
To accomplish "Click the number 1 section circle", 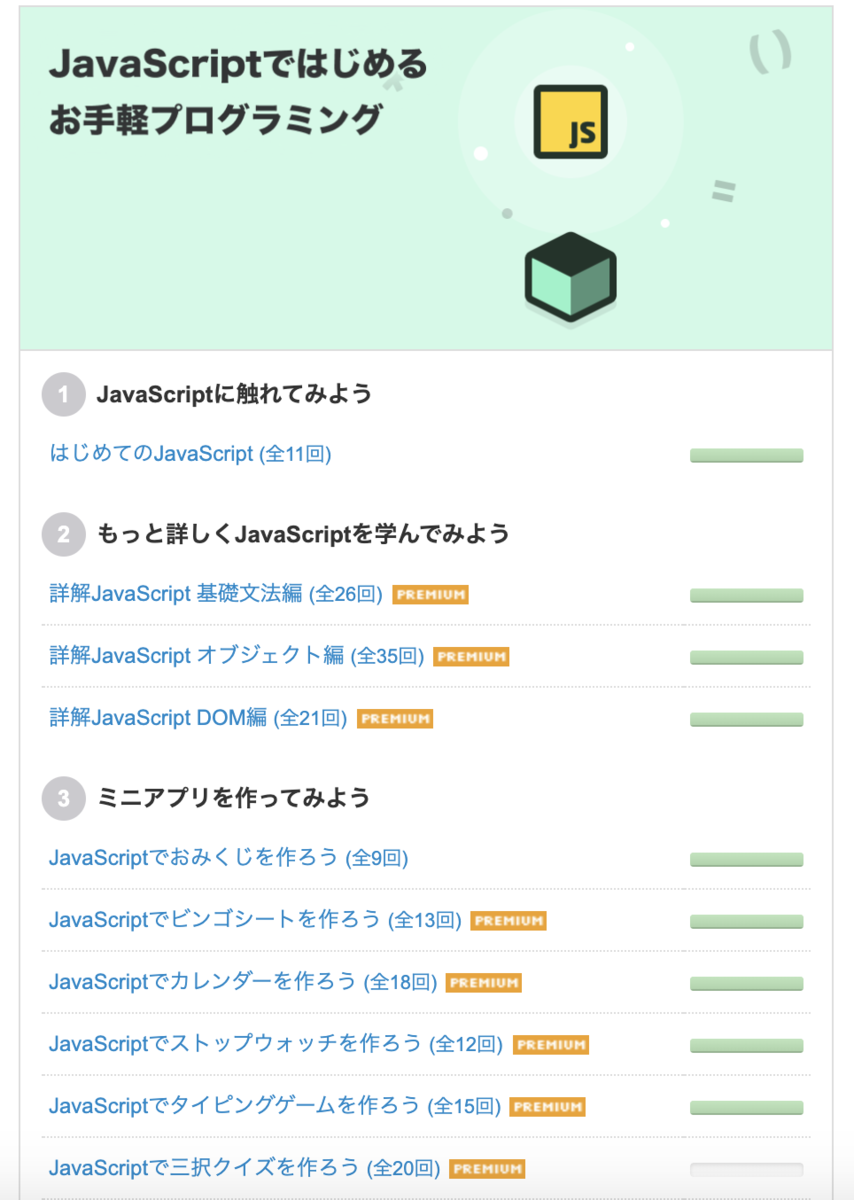I will pos(64,395).
